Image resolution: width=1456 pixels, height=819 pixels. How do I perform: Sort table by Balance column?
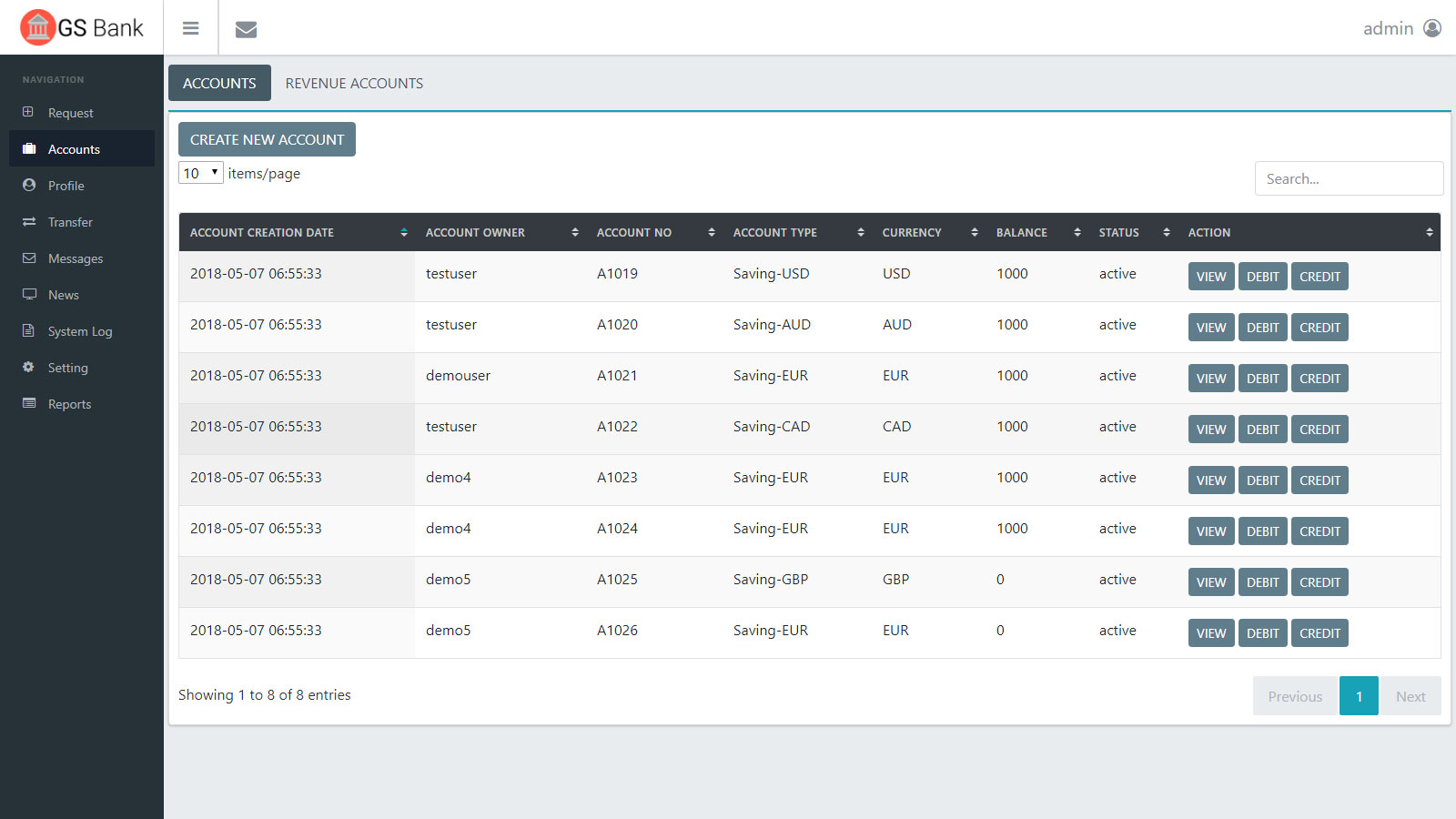click(x=1036, y=233)
